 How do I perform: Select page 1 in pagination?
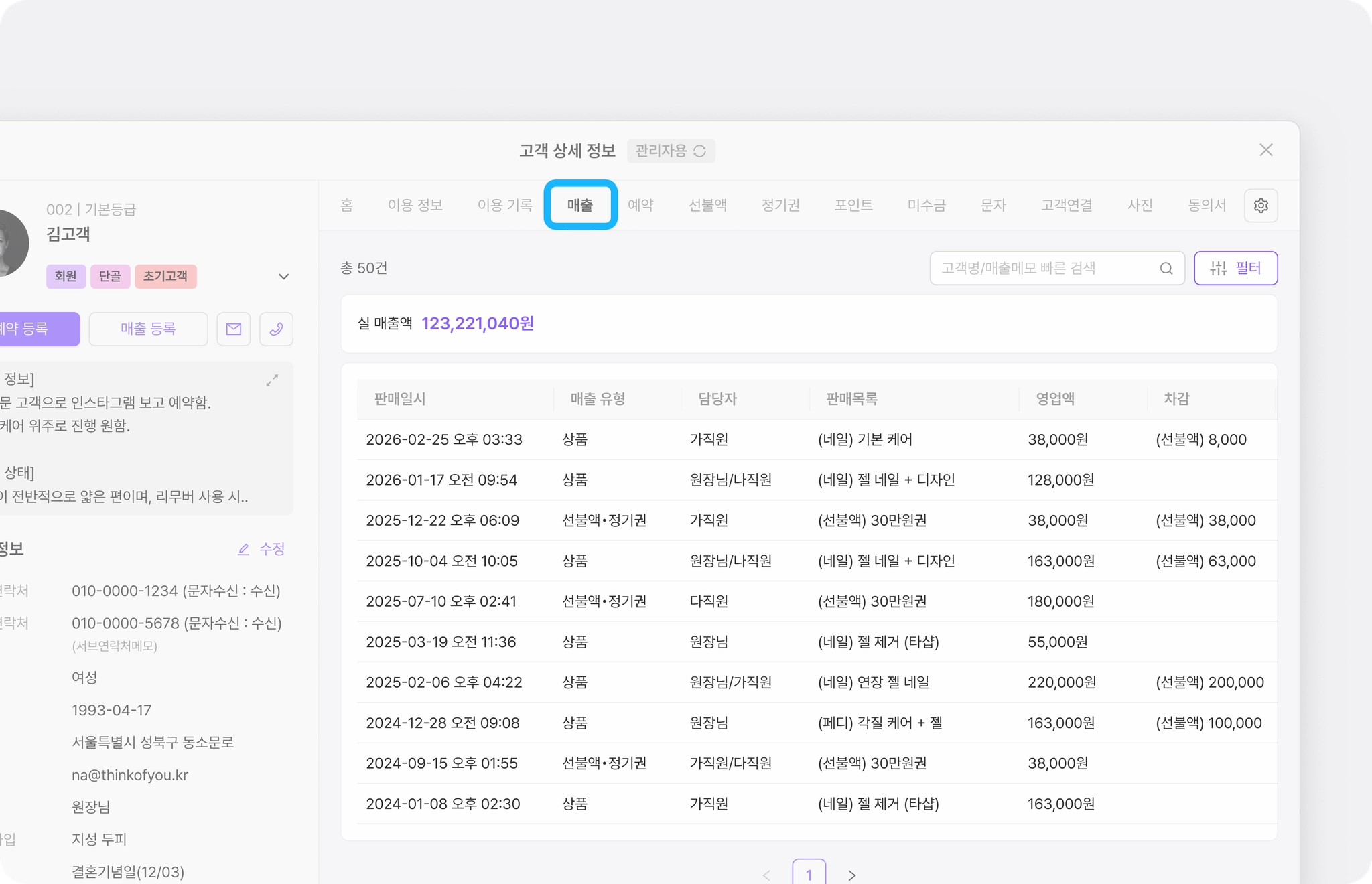point(809,873)
